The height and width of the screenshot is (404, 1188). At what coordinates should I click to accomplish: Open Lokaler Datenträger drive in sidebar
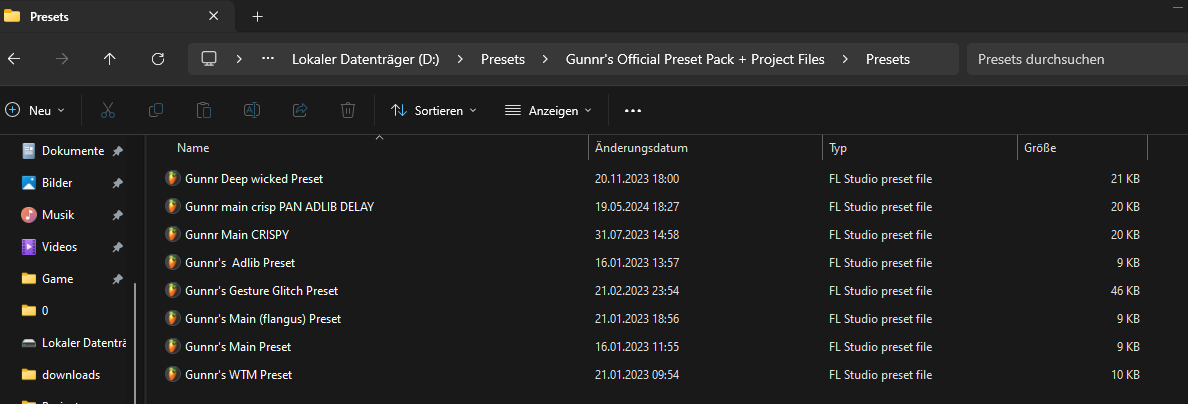[83, 343]
